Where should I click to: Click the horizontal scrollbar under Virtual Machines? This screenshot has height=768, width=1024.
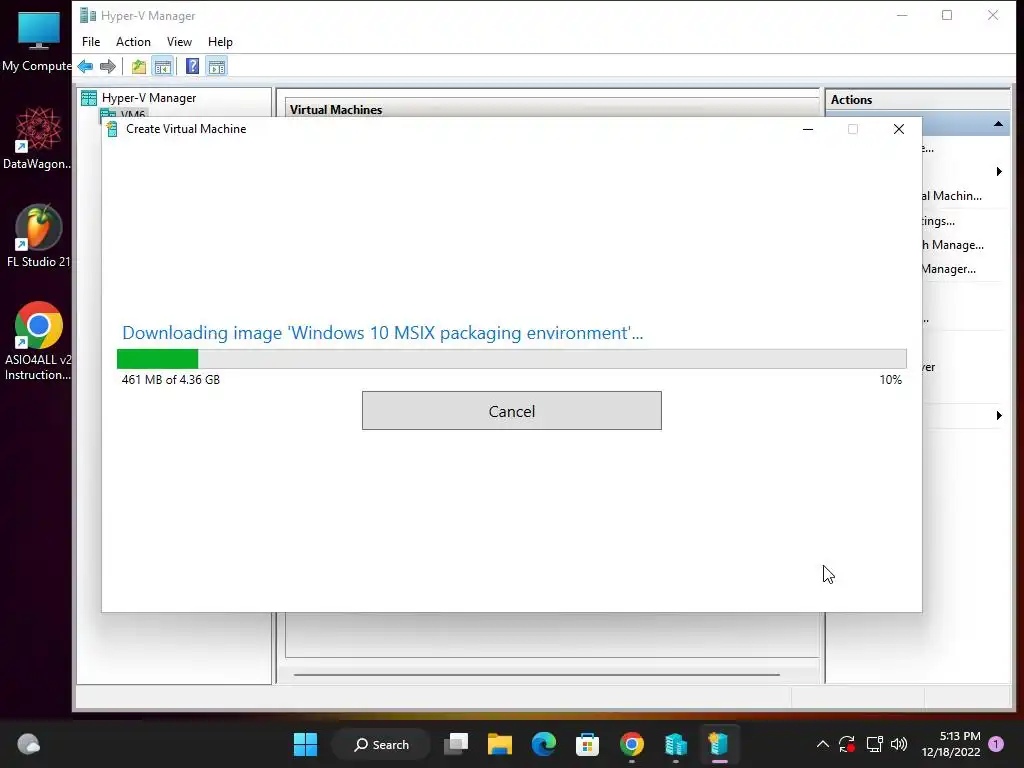536,675
